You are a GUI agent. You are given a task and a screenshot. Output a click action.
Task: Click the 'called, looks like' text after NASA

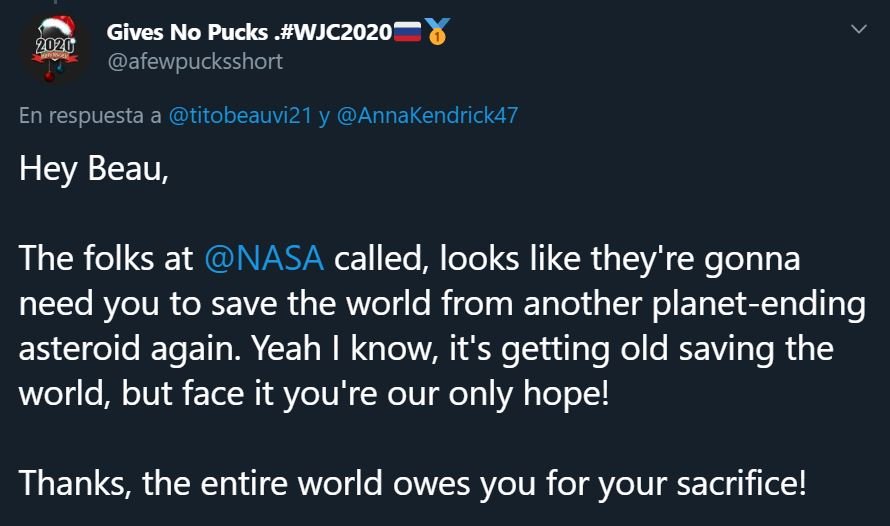(x=457, y=258)
